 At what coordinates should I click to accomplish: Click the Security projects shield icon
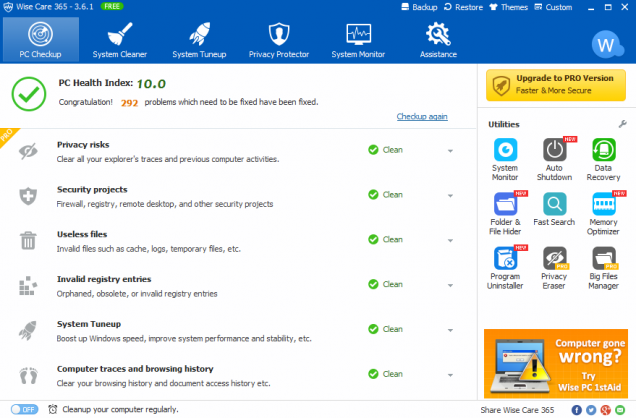click(x=28, y=196)
